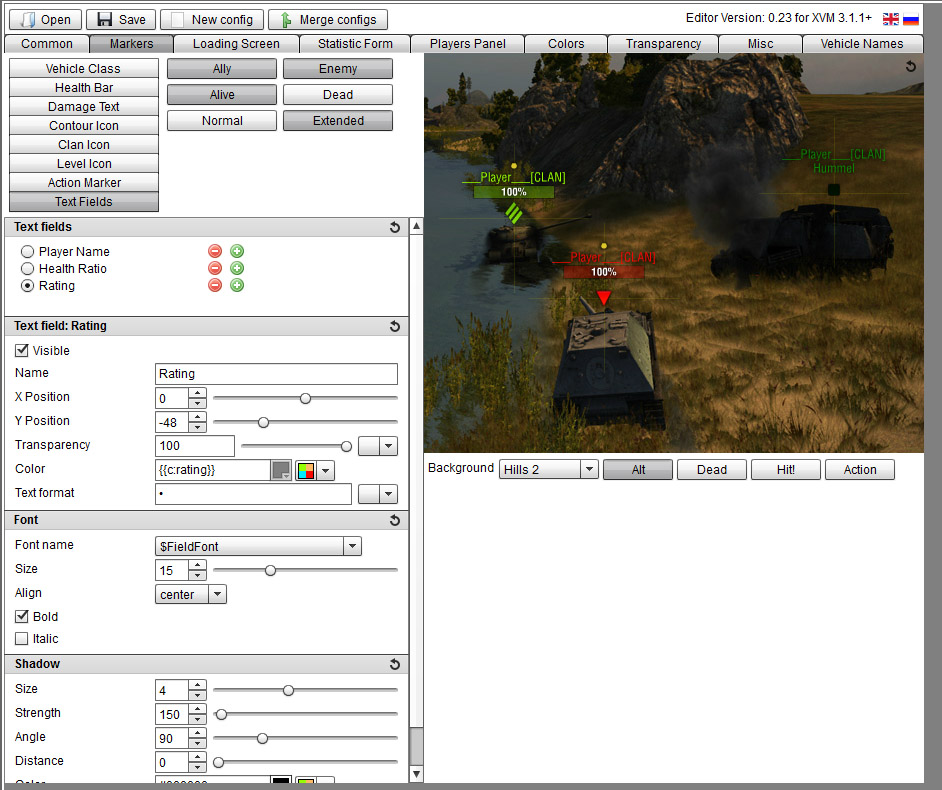Image resolution: width=942 pixels, height=790 pixels.
Task: Reset the Text fields section
Action: tap(395, 227)
